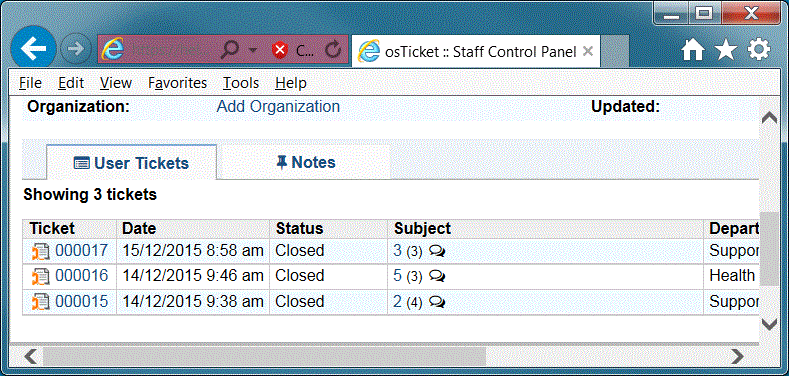The width and height of the screenshot is (789, 376).
Task: Open the Help menu
Action: point(291,83)
